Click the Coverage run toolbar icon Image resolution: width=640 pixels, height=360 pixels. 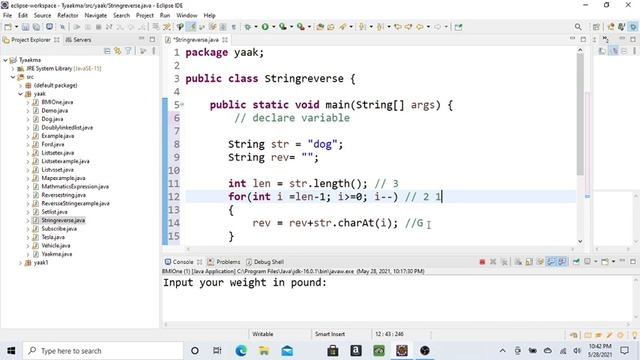[x=282, y=27]
